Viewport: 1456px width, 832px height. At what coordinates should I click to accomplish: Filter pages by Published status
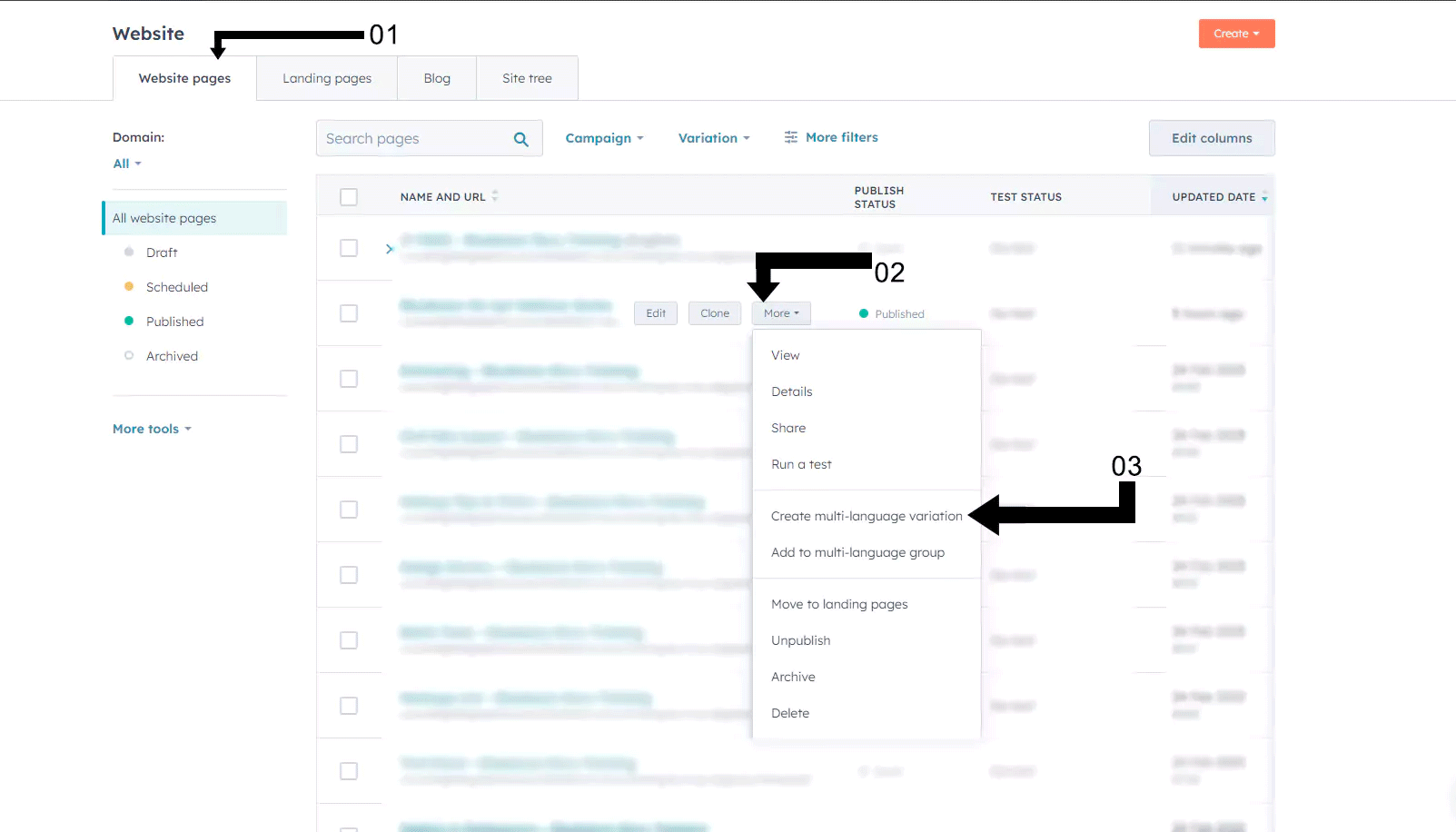pyautogui.click(x=174, y=322)
